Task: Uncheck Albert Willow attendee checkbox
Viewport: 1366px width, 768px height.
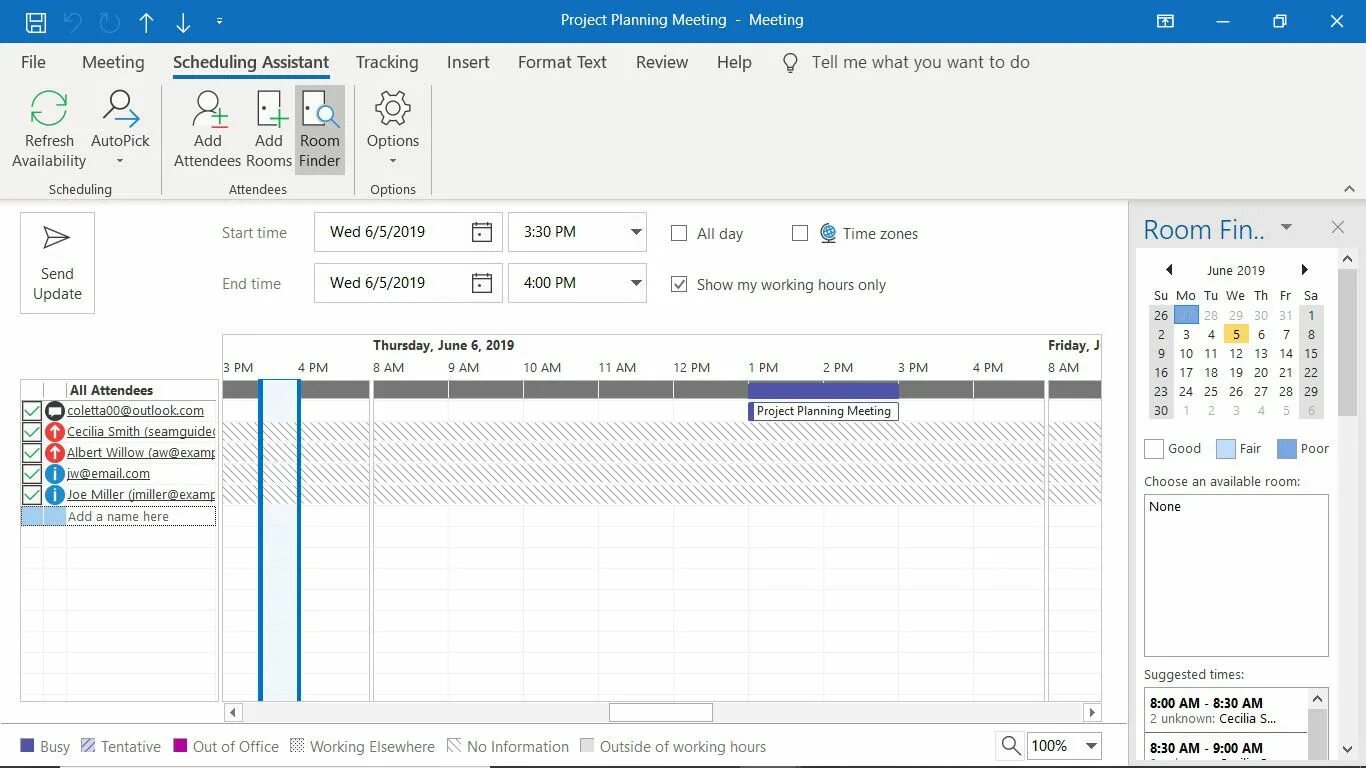Action: coord(32,453)
